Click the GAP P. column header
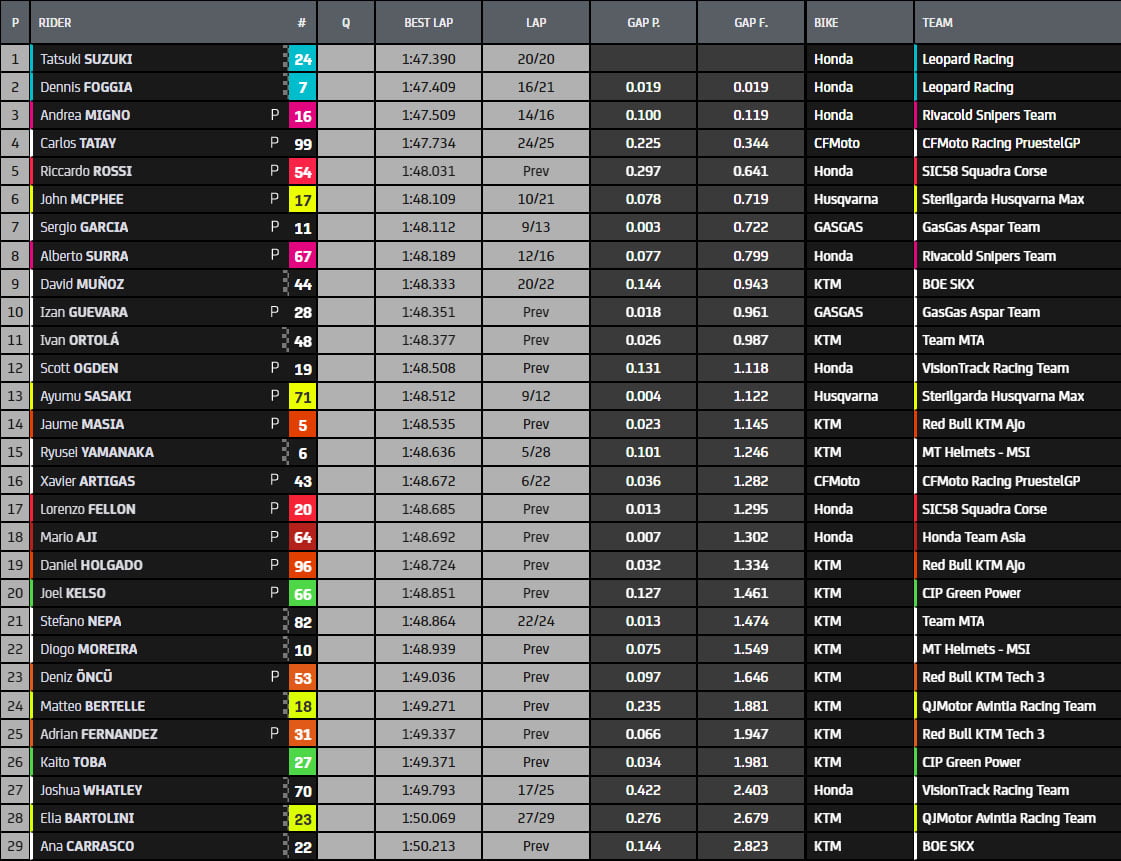The image size is (1121, 861). (x=643, y=22)
